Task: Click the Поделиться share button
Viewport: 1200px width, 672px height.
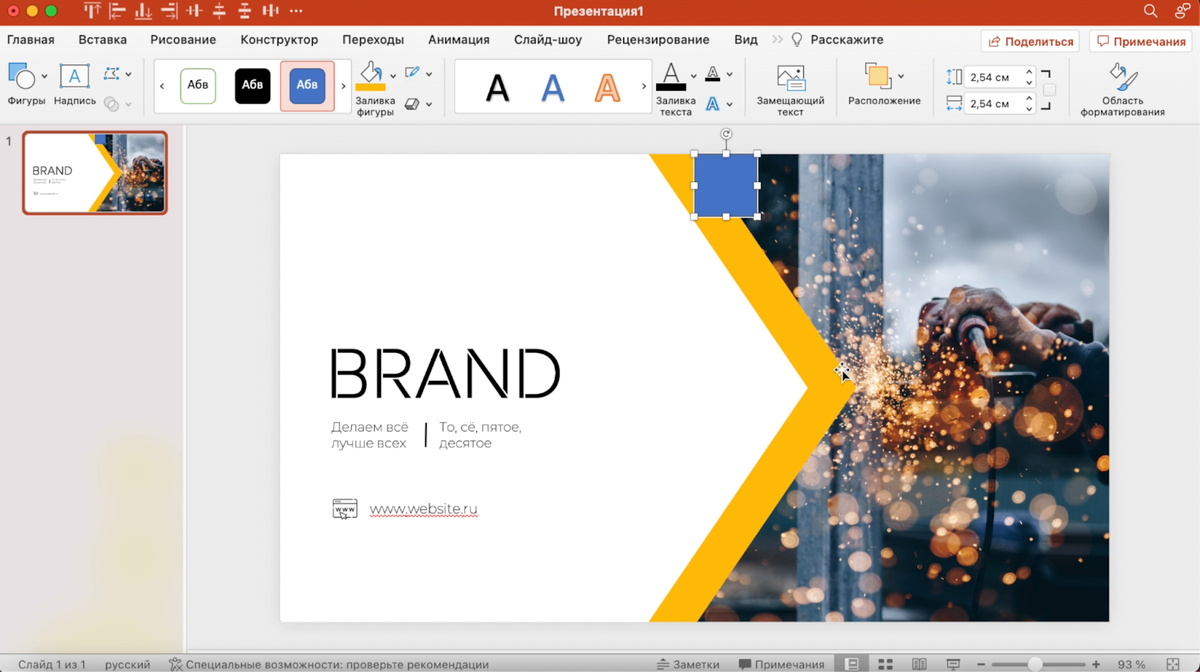Action: coord(1030,41)
